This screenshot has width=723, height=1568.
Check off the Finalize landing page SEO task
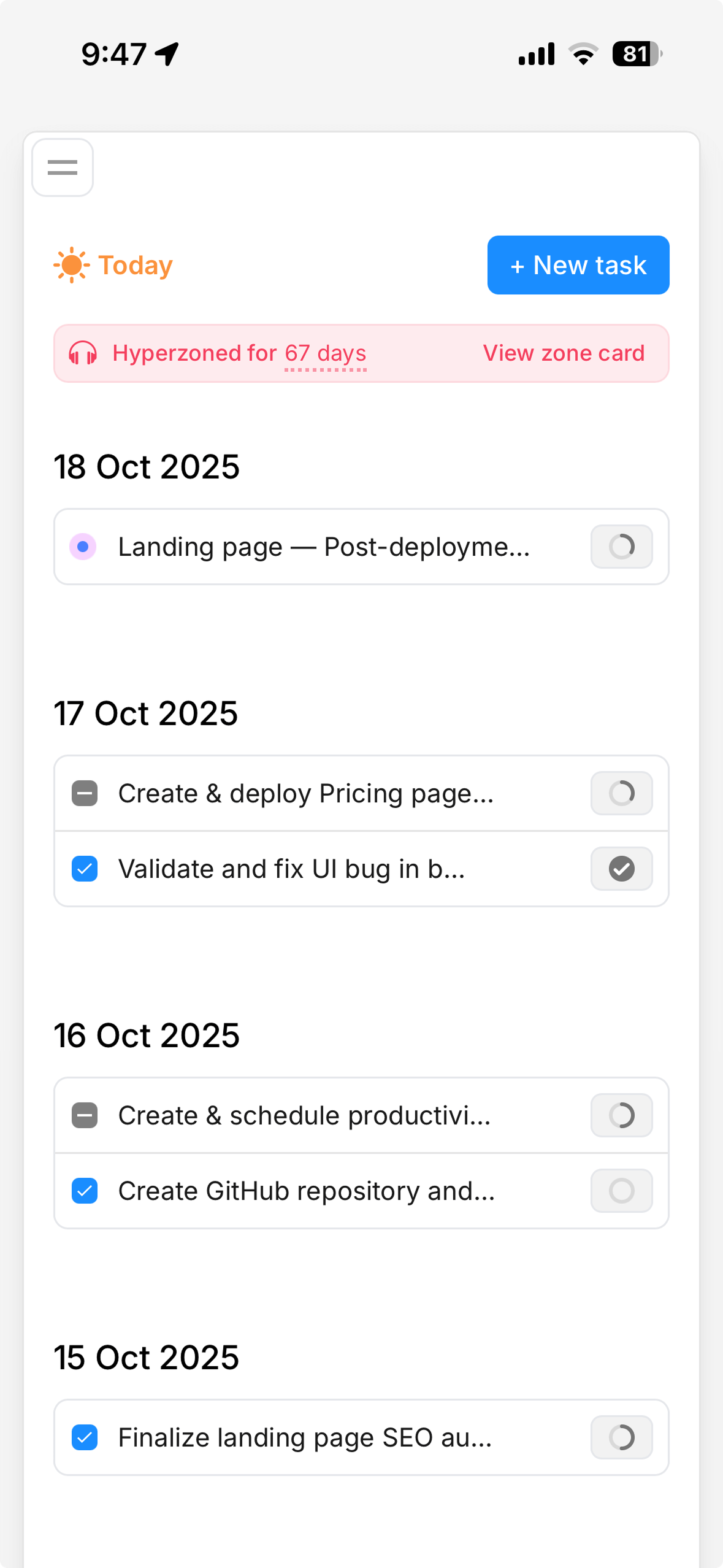click(85, 1438)
